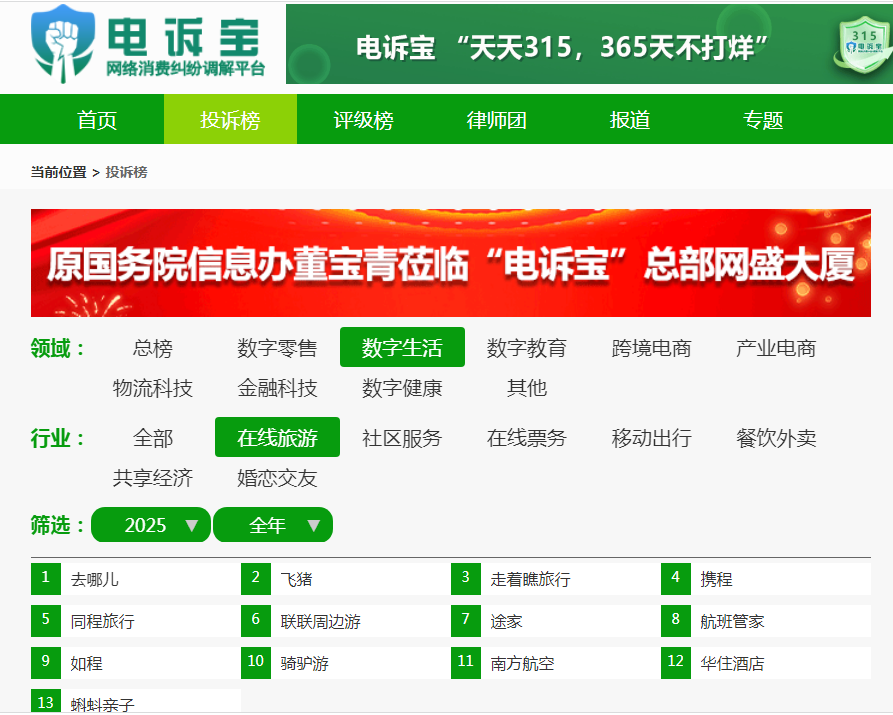This screenshot has width=893, height=715.
Task: Select 全部 in the industry row
Action: pyautogui.click(x=153, y=438)
